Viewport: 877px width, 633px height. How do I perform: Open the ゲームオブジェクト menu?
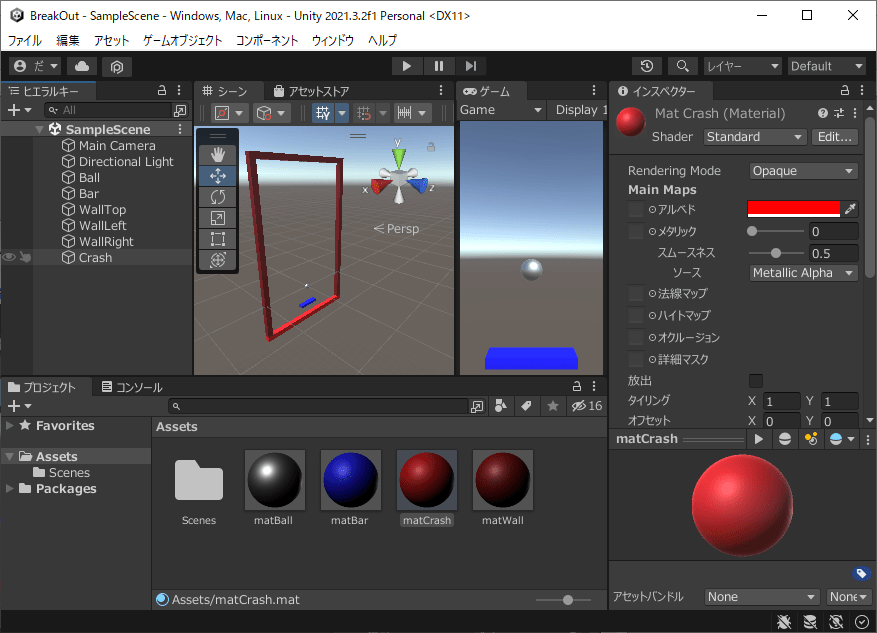coord(182,41)
